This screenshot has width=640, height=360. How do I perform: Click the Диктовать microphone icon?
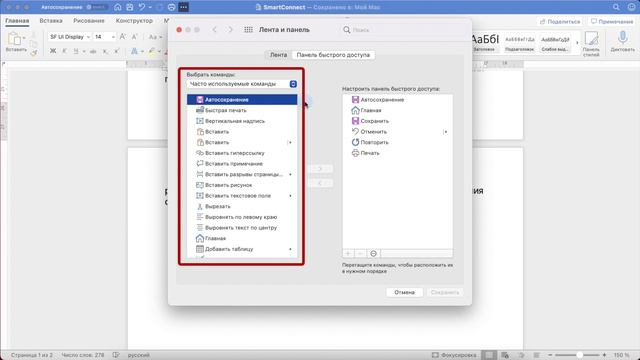click(622, 38)
